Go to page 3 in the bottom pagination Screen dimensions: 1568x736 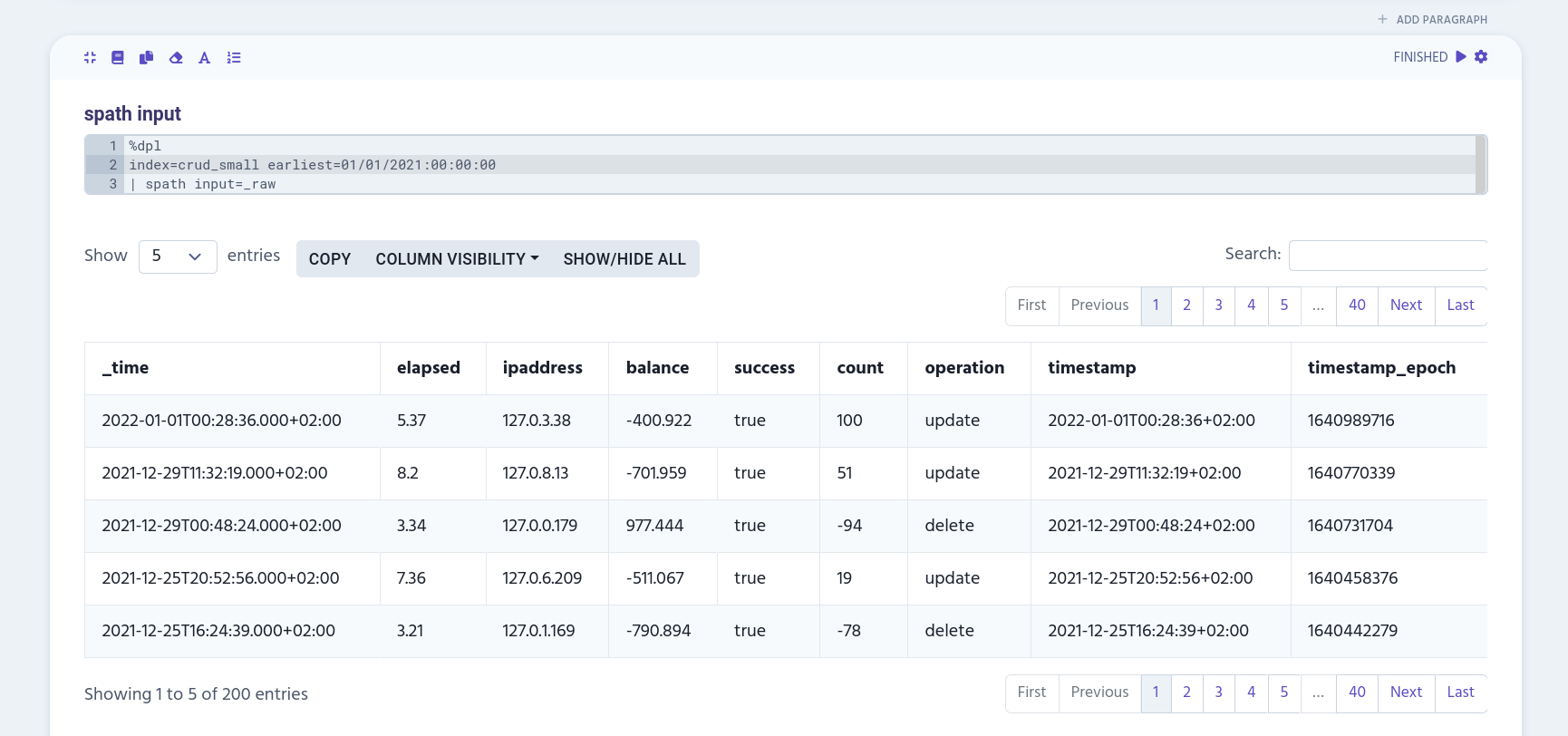click(1219, 692)
